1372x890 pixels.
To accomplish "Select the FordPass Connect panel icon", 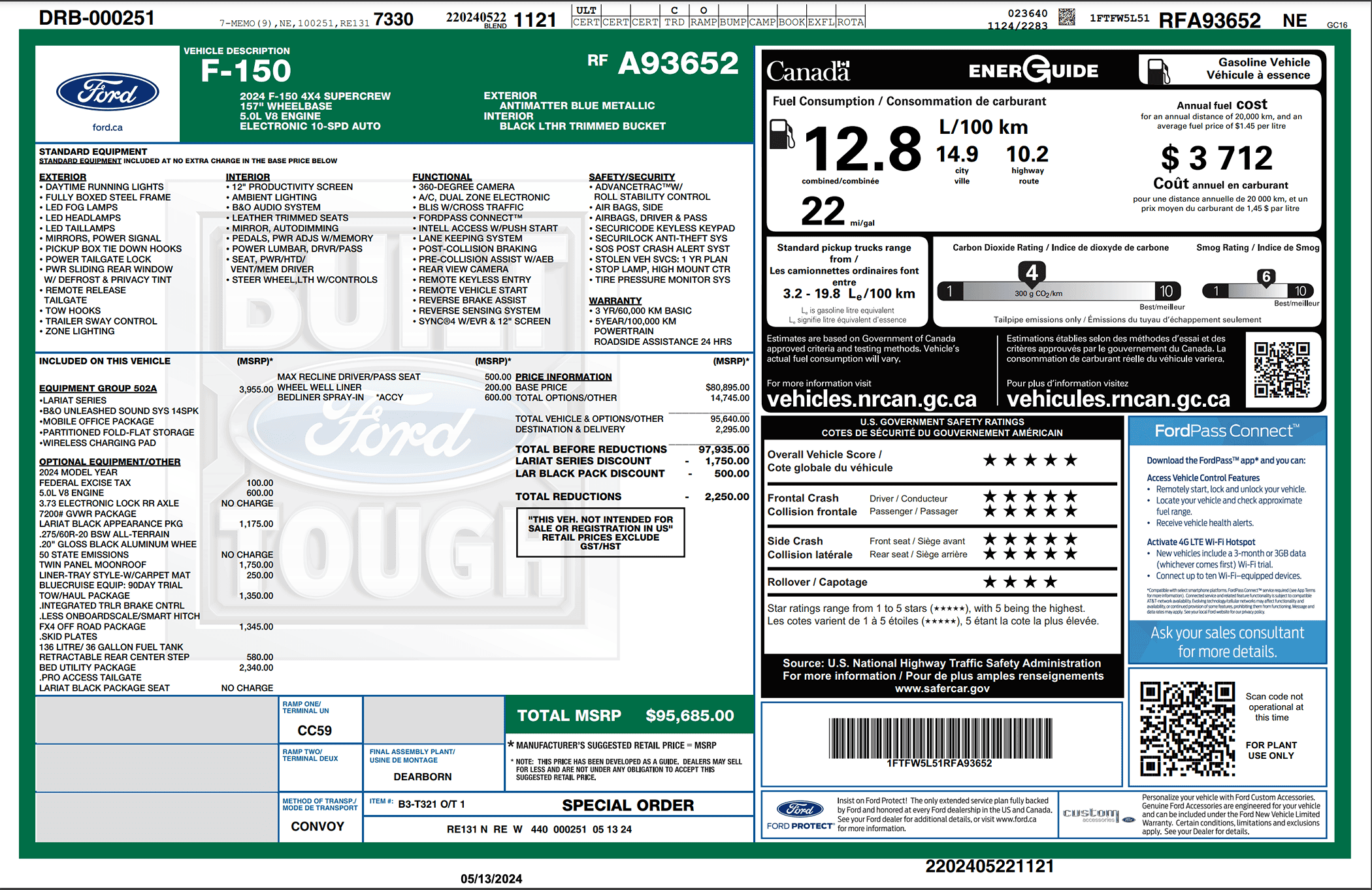I will coord(1228,430).
